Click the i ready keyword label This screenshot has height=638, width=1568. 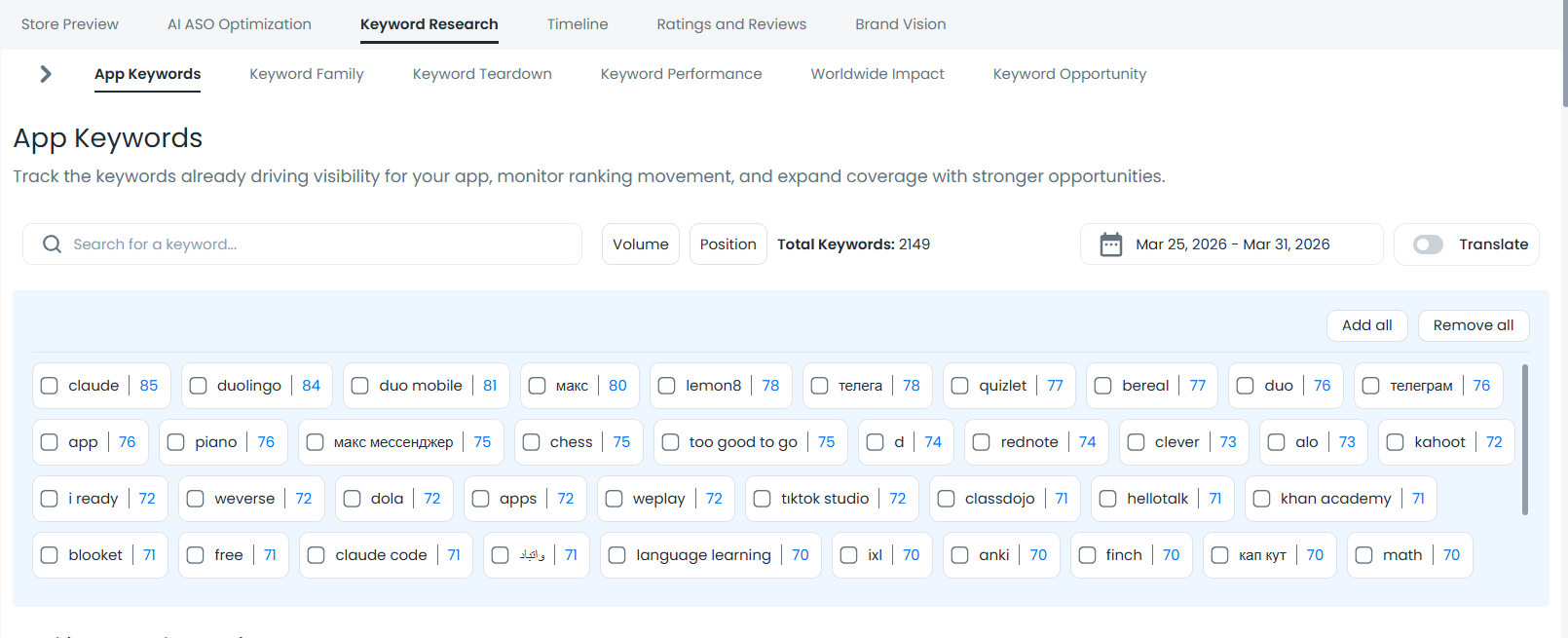pos(93,499)
